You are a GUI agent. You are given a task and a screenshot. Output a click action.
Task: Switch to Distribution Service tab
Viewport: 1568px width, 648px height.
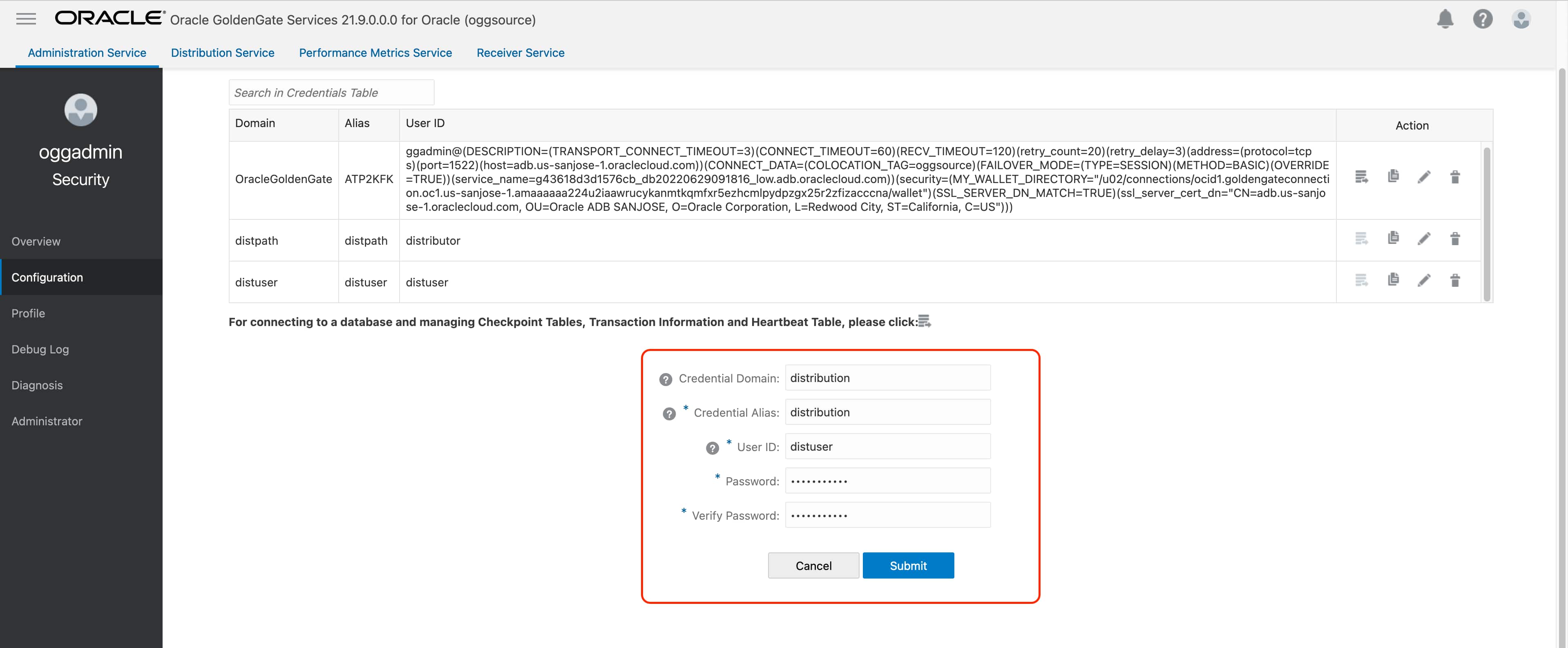pyautogui.click(x=222, y=53)
